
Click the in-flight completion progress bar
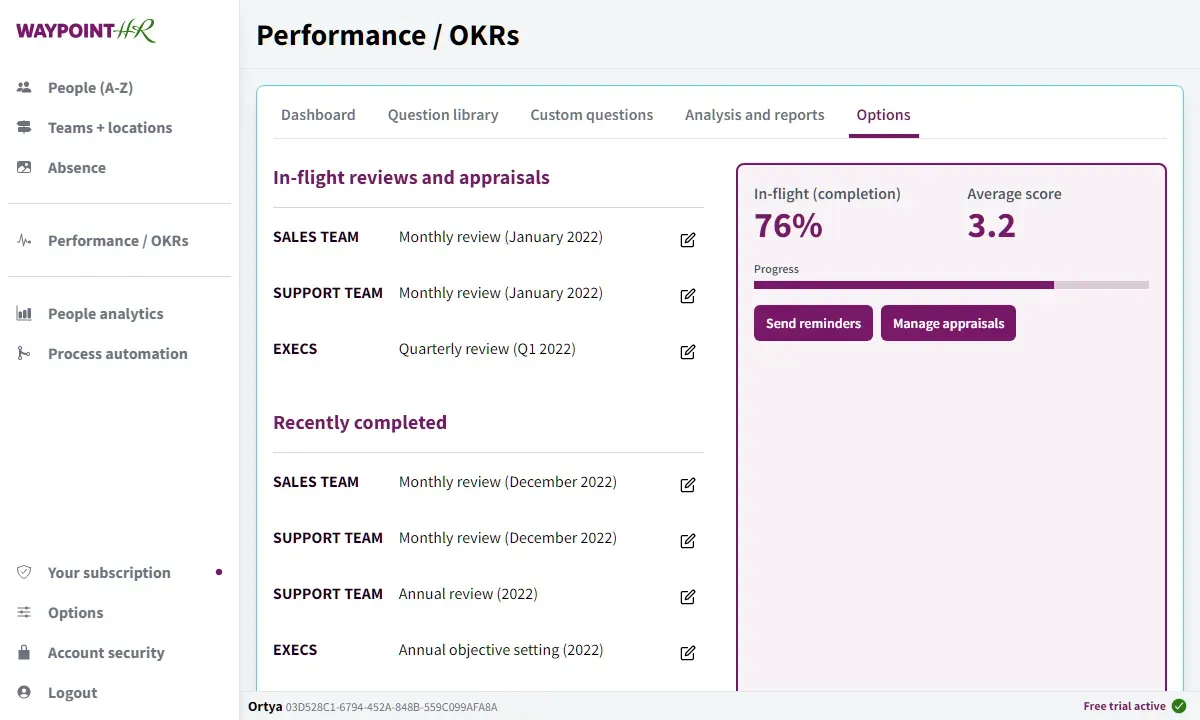click(x=950, y=285)
